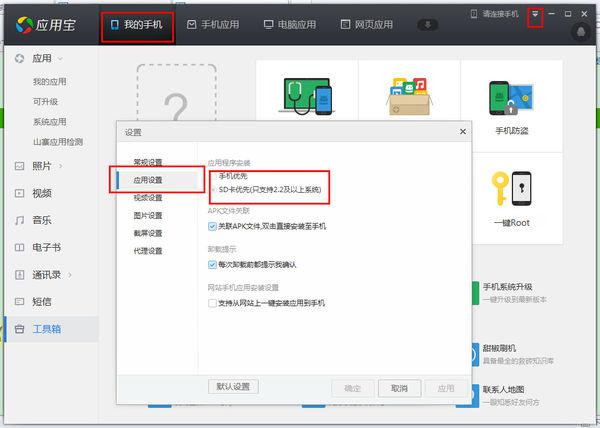Click the 确定 button
The image size is (600, 428).
point(352,389)
